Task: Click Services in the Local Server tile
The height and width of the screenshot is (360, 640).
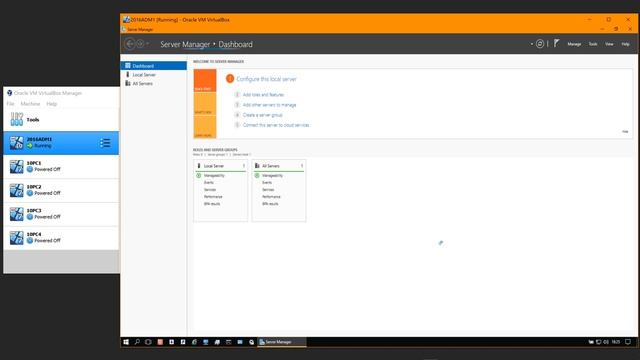Action: pos(210,190)
